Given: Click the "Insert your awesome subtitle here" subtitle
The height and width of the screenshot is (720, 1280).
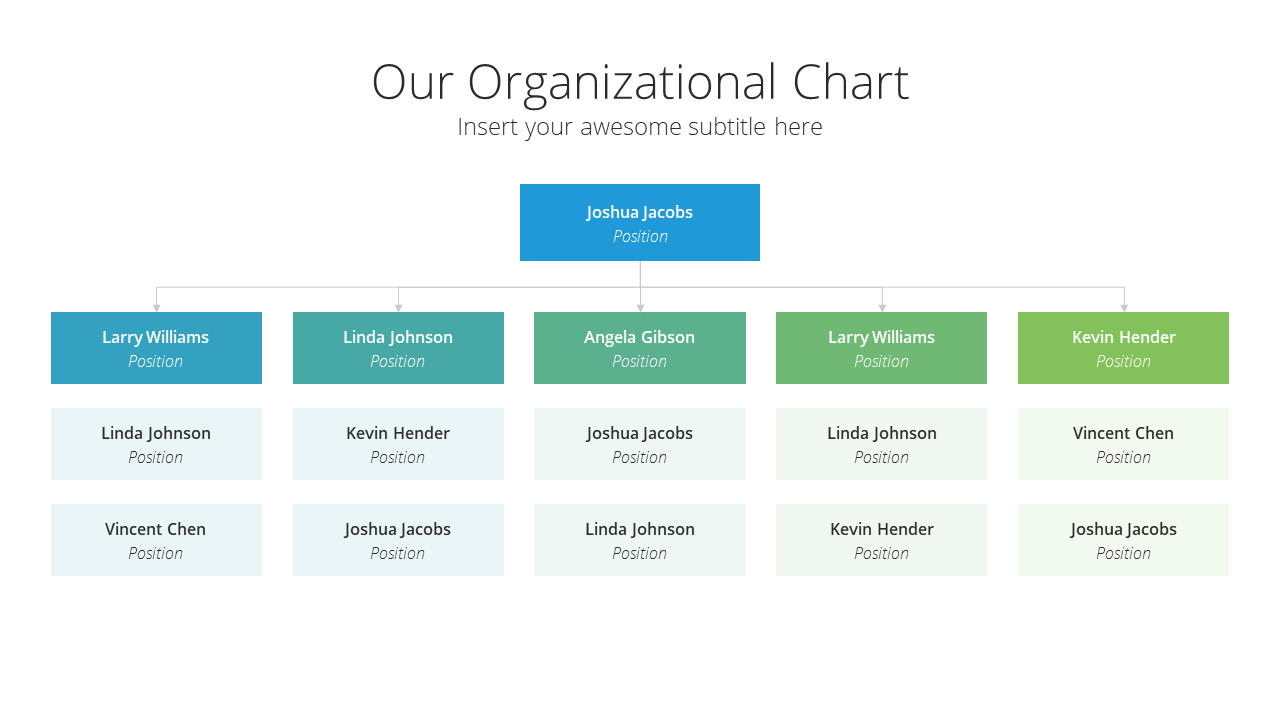Looking at the screenshot, I should (640, 127).
